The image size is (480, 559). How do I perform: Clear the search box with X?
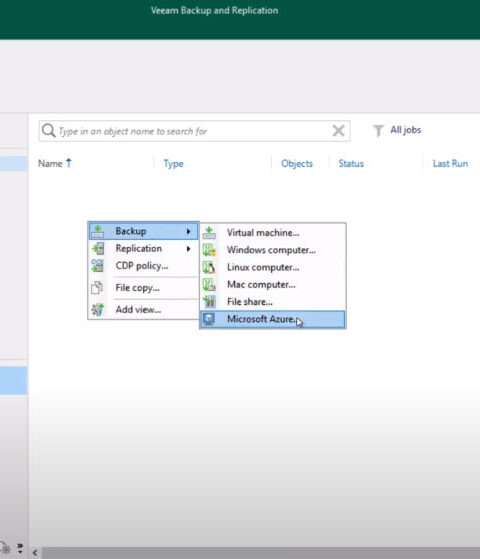point(338,131)
